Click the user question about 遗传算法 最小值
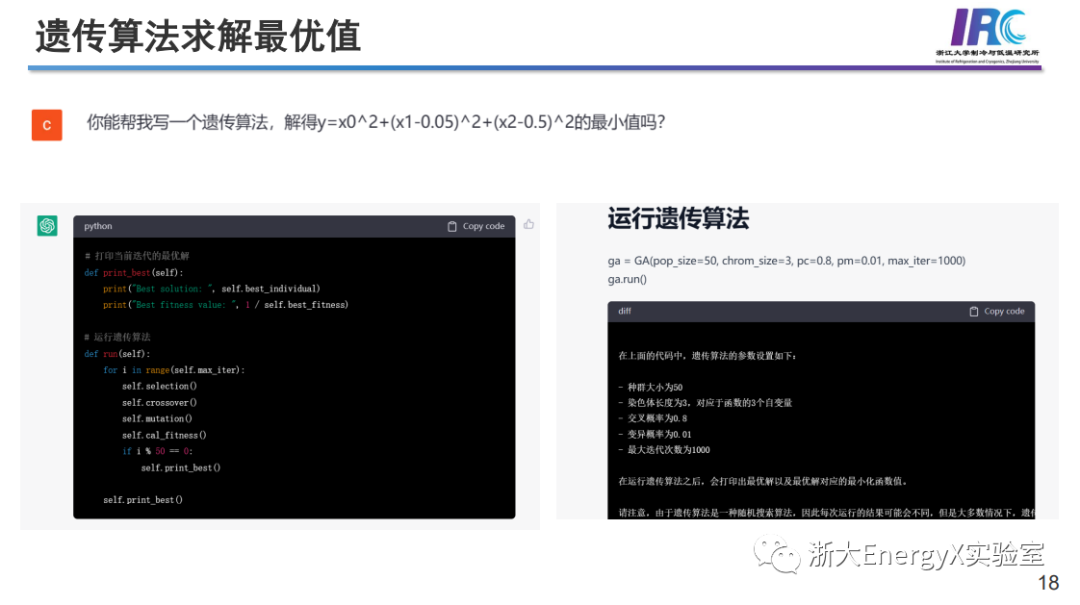Viewport: 1080px width, 605px height. 376,123
